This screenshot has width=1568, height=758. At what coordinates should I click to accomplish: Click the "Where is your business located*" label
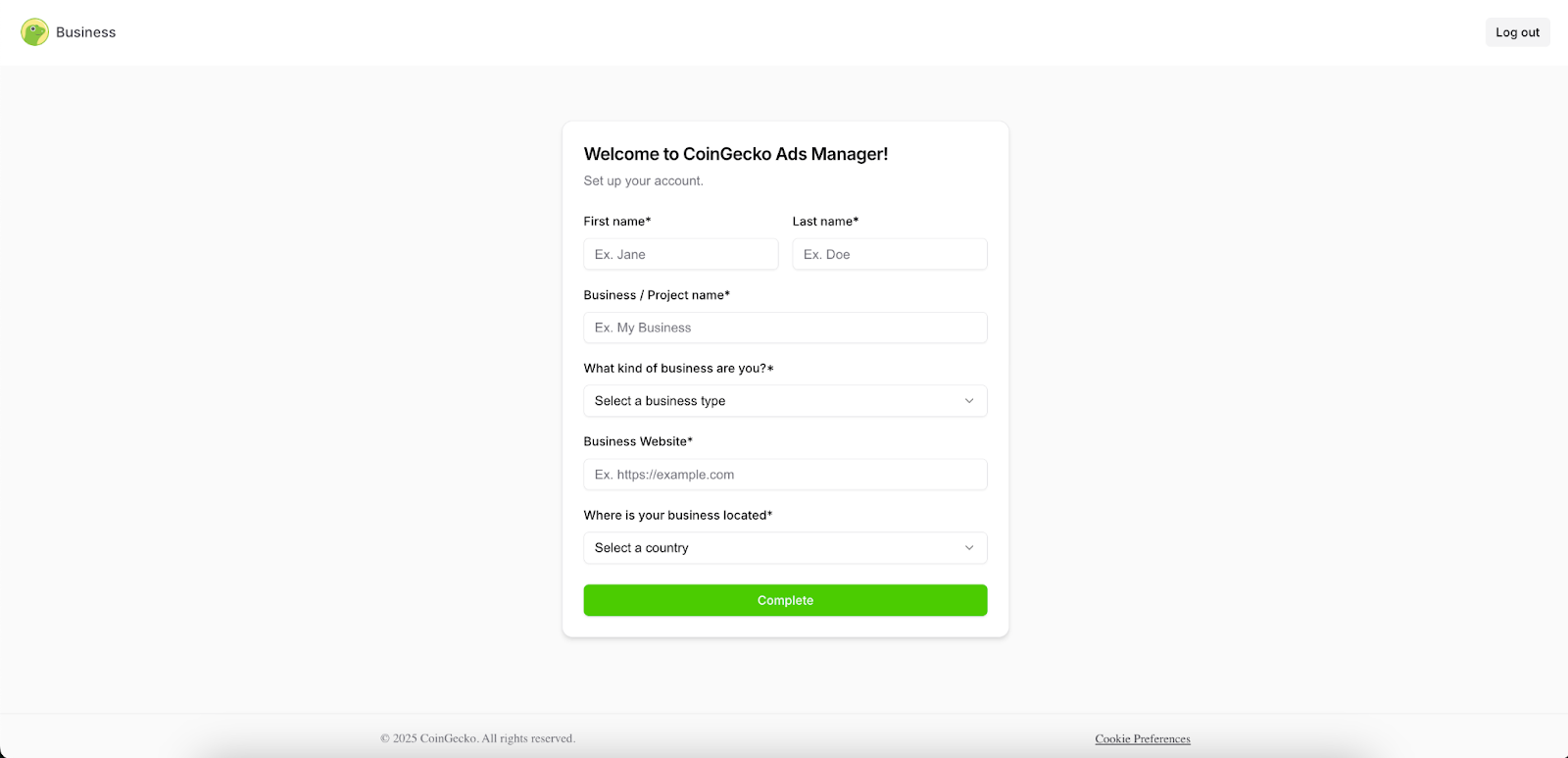[x=678, y=515]
